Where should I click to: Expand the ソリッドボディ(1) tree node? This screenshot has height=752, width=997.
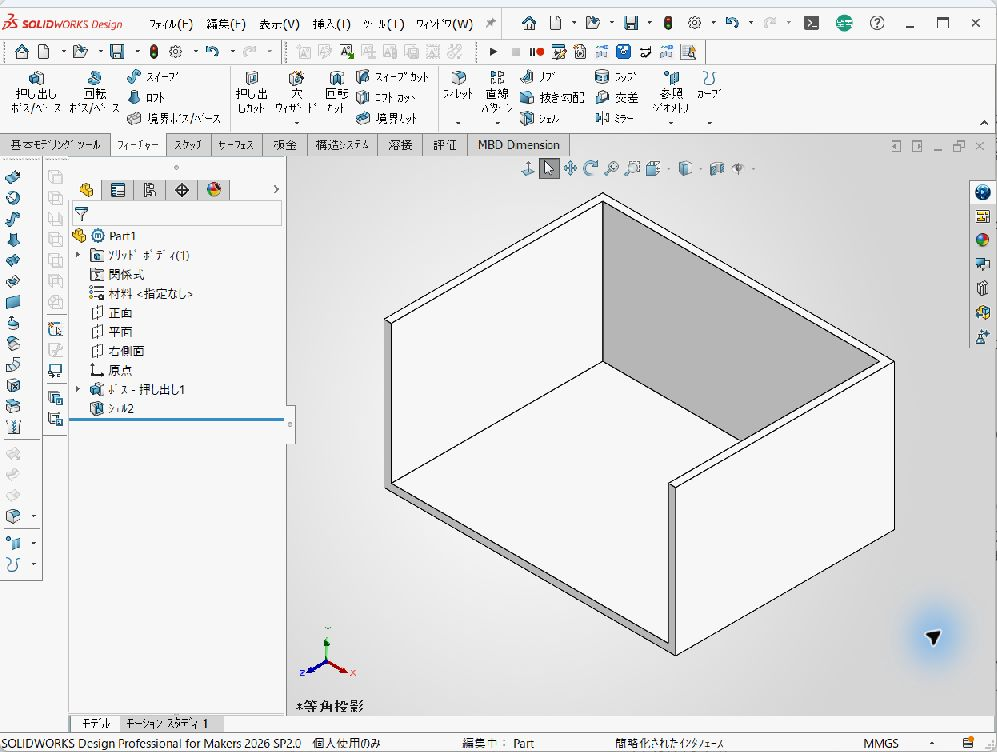pyautogui.click(x=78, y=255)
